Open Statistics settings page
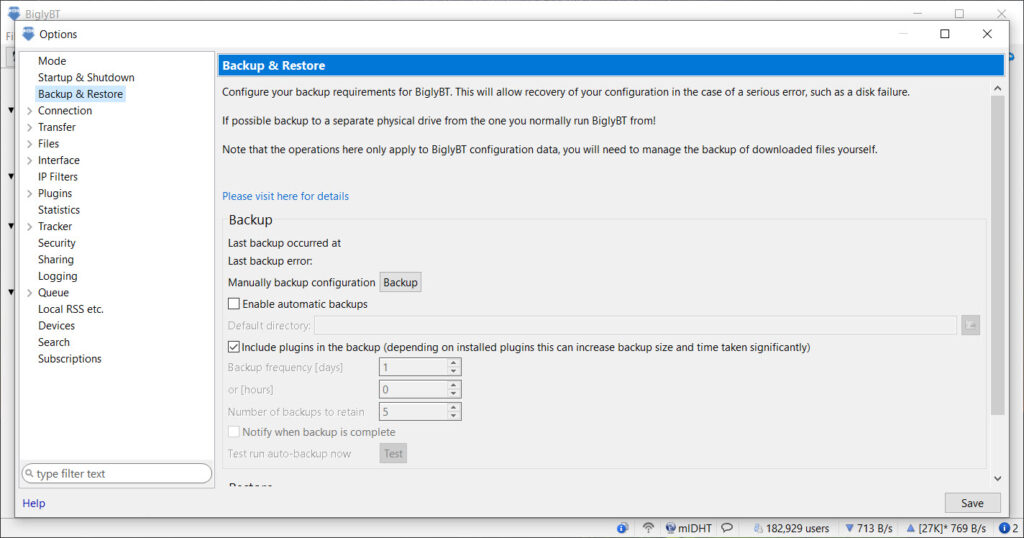The height and width of the screenshot is (538, 1024). (59, 210)
